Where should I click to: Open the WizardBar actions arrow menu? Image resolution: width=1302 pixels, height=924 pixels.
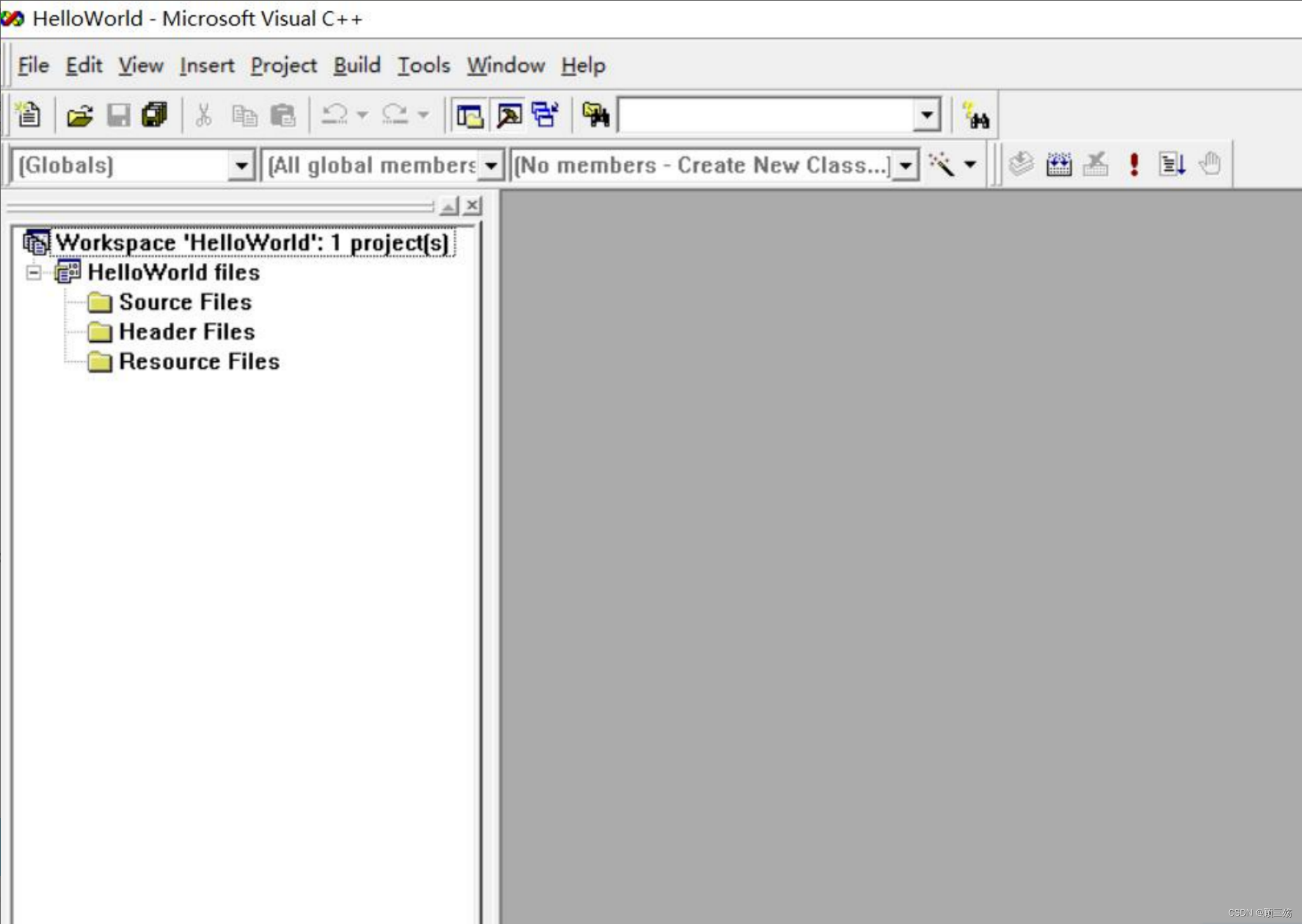pyautogui.click(x=970, y=165)
